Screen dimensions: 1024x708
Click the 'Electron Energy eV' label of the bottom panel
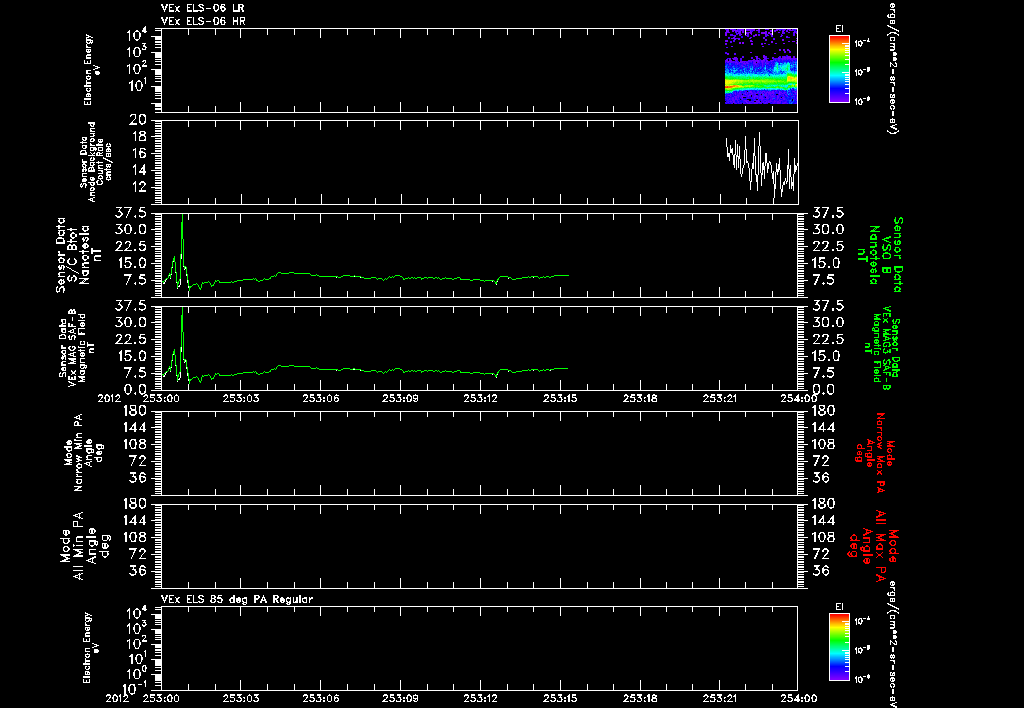[91, 648]
